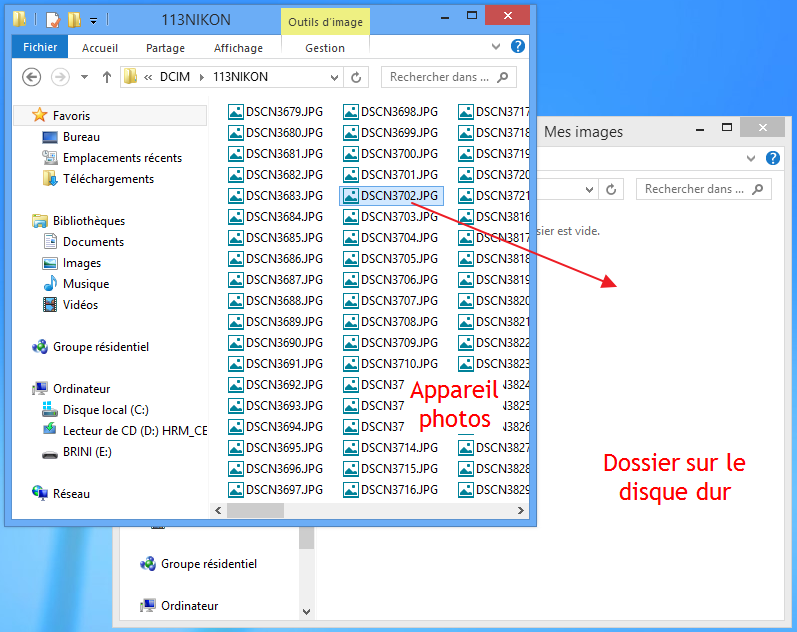Click the right arrow of horizontal scrollbar
797x632 pixels.
coord(520,510)
